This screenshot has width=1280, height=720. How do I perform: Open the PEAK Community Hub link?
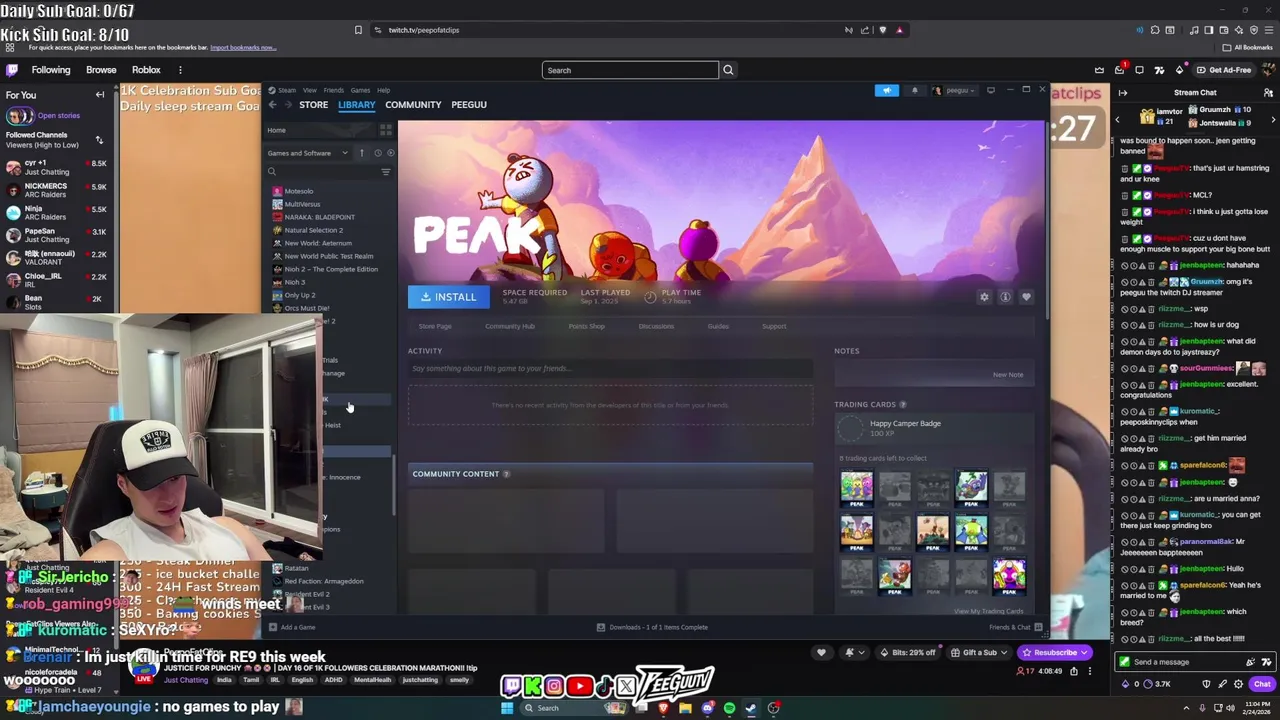[x=510, y=326]
